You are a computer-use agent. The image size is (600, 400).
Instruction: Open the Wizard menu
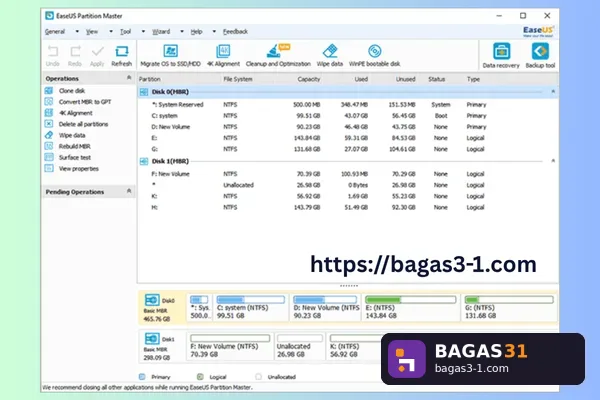pos(161,31)
